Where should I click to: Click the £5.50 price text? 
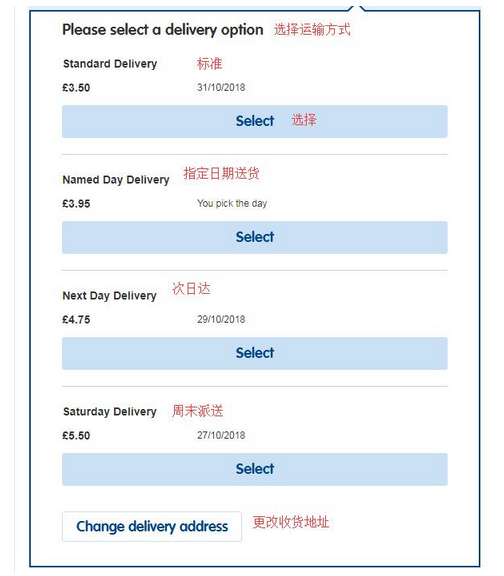tap(76, 436)
